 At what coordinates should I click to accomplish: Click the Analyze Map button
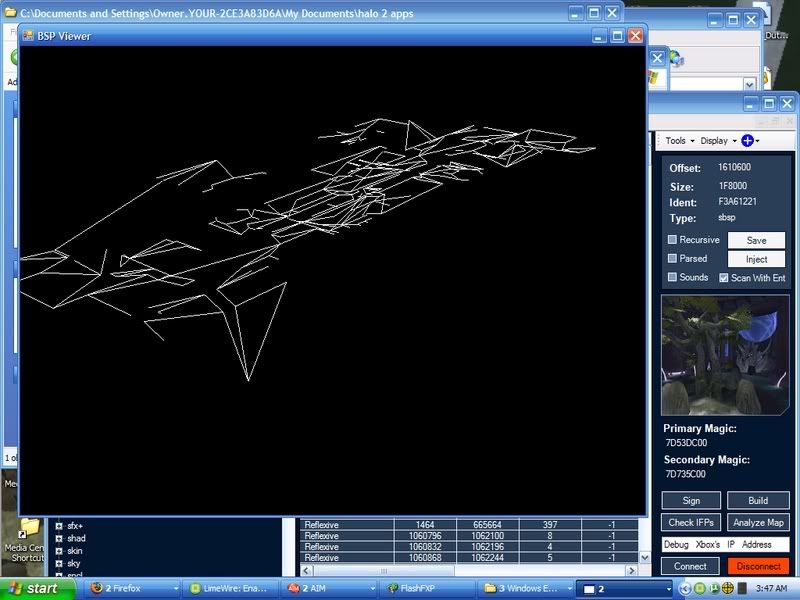tap(758, 522)
